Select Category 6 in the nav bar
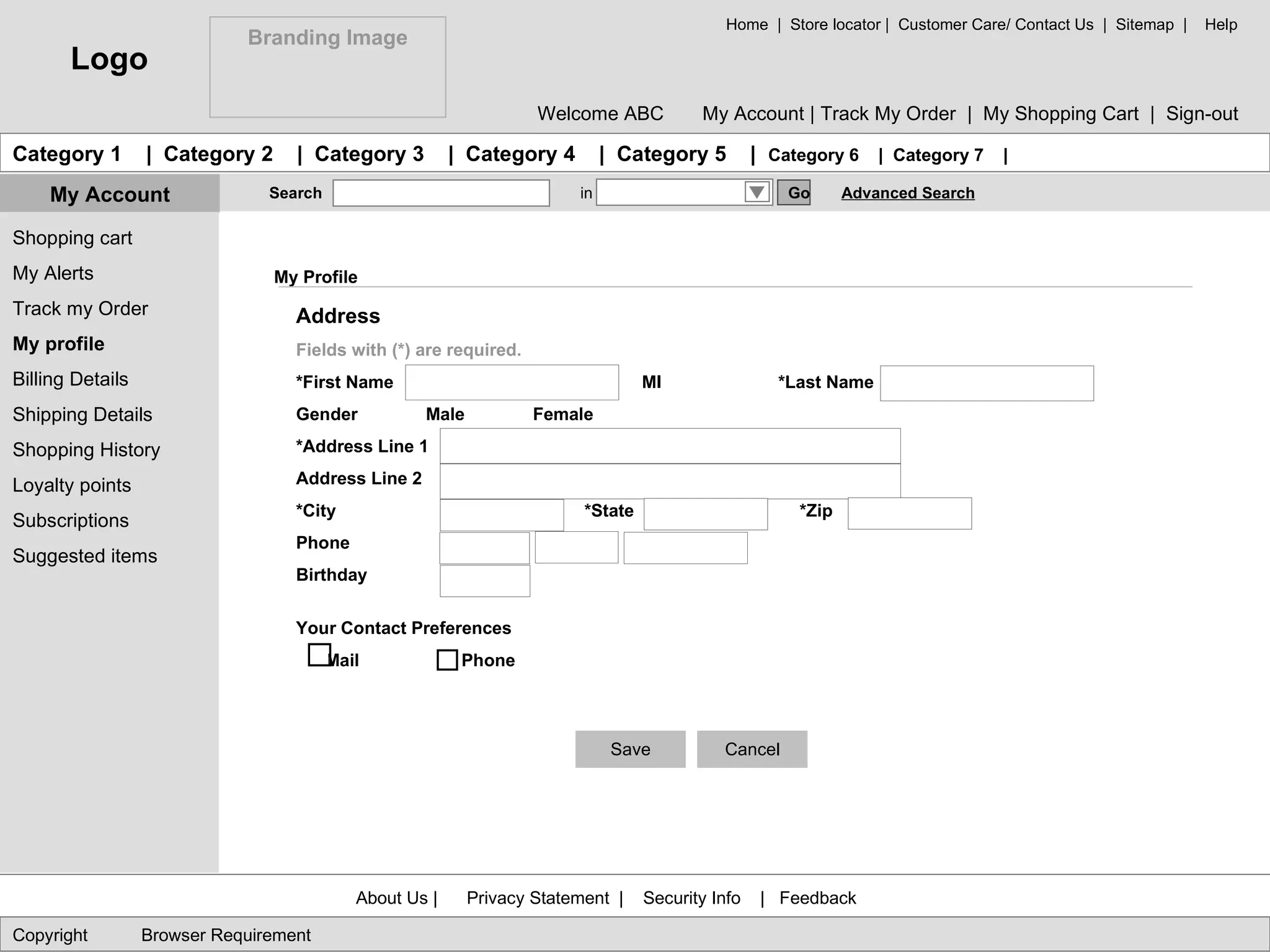The height and width of the screenshot is (952, 1270). tap(813, 155)
